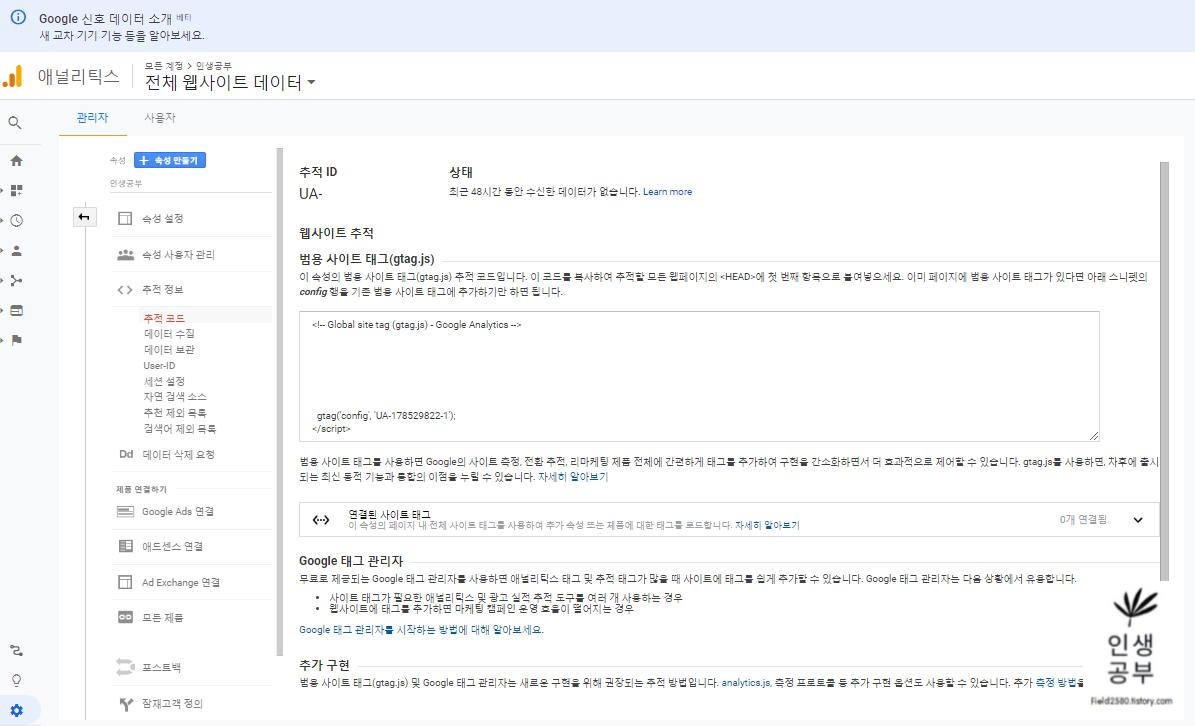The width and height of the screenshot is (1195, 726).
Task: Click 모든 계정 breadcrumb link
Action: 164,66
